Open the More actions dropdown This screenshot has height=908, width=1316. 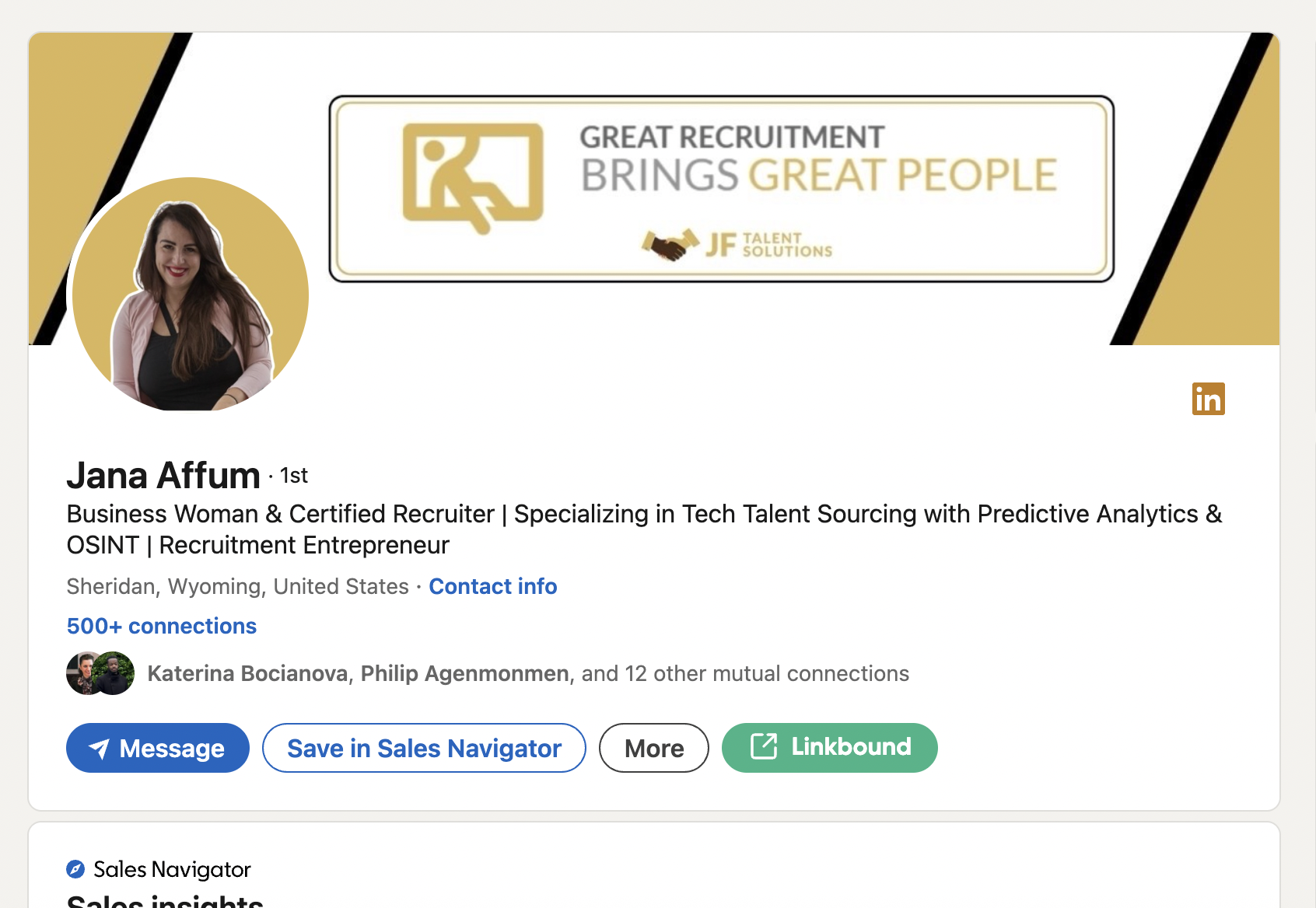tap(653, 748)
